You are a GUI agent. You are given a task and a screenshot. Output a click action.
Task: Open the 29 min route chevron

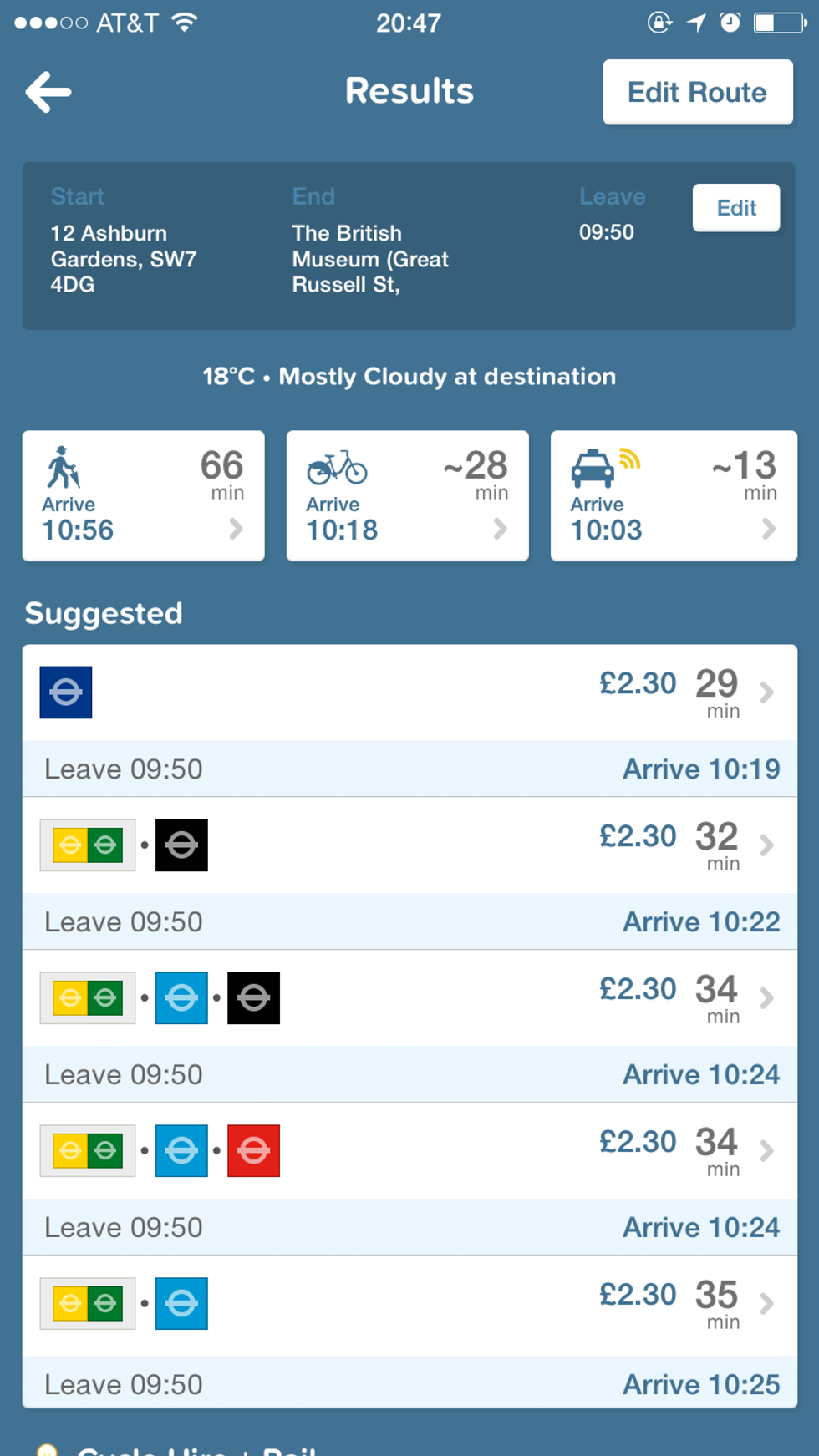click(x=766, y=692)
